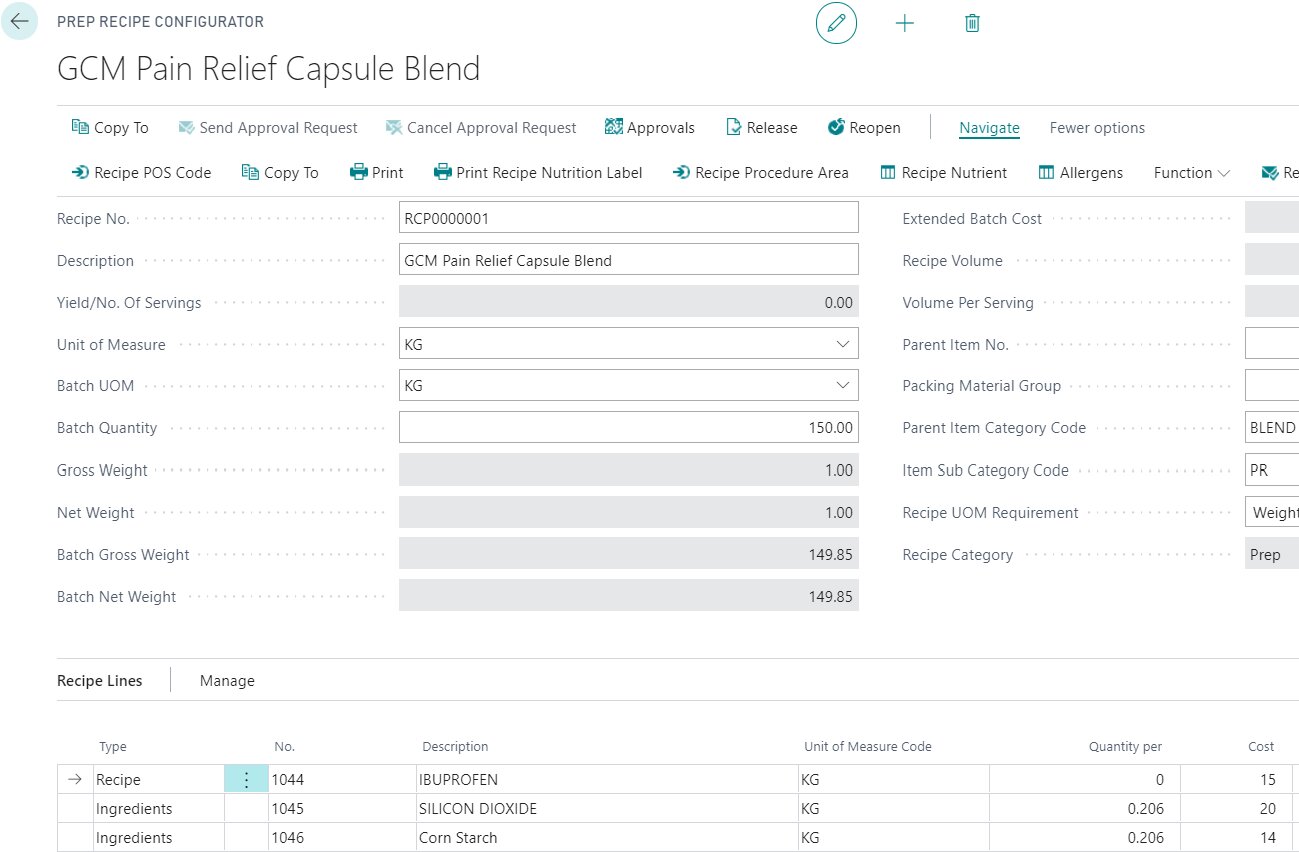Screen dimensions: 1299x852
Task: Open the Allergens list
Action: pyautogui.click(x=1080, y=173)
